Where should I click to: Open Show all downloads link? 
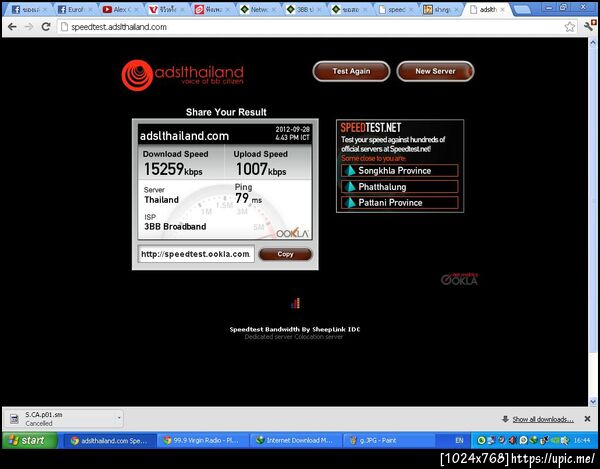click(x=543, y=419)
